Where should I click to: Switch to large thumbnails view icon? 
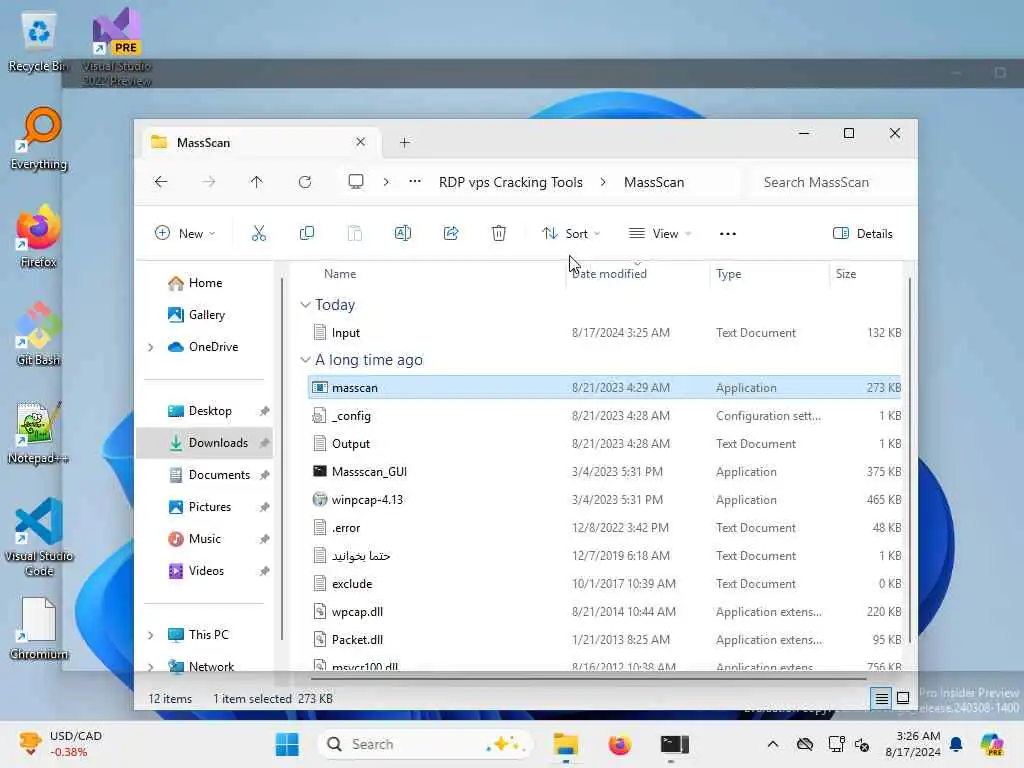click(903, 699)
